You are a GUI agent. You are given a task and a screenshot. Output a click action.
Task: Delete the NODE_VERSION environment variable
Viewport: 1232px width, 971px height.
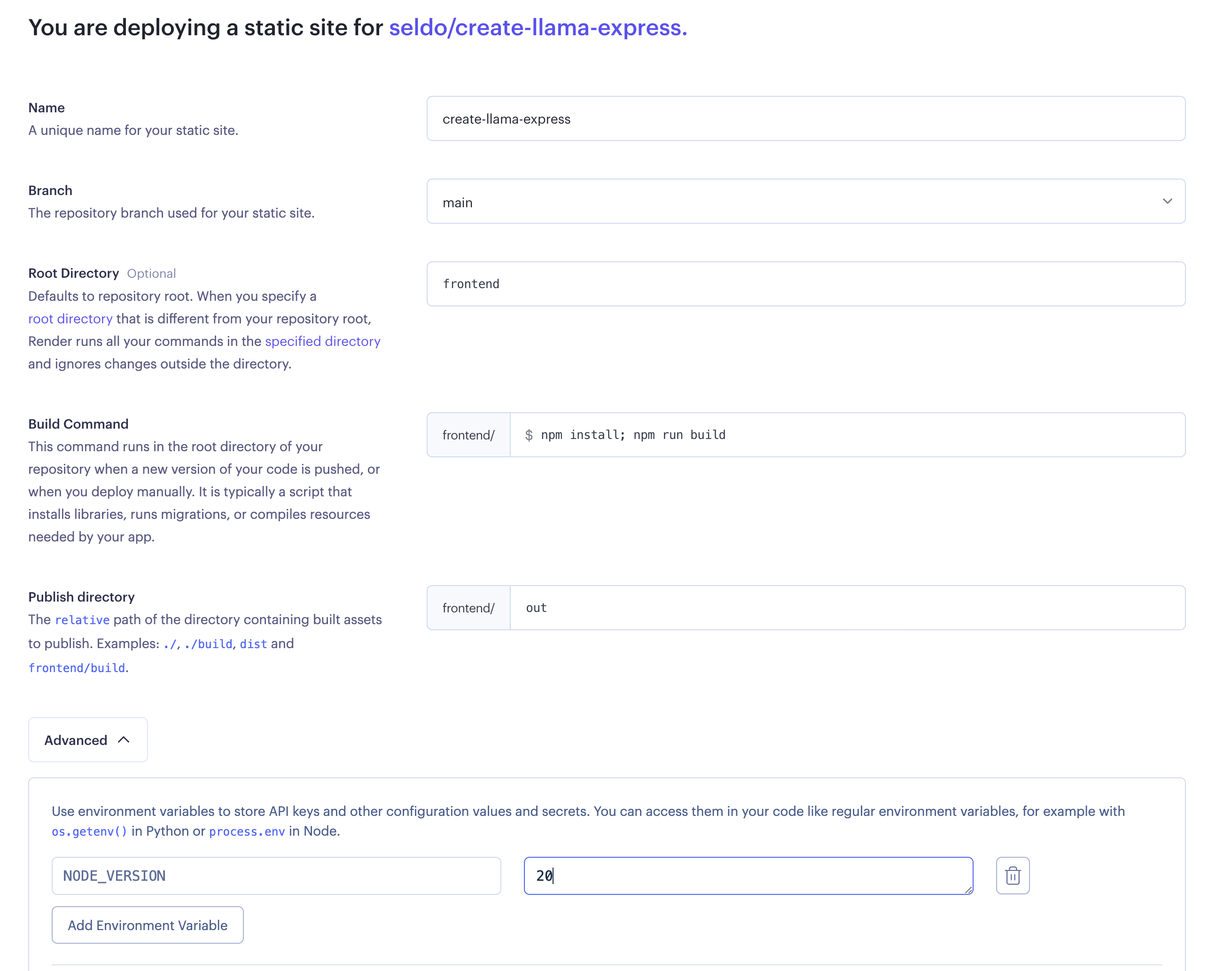tap(1012, 876)
